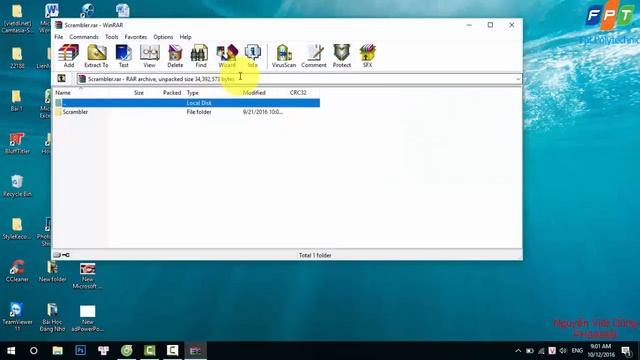The width and height of the screenshot is (640, 360).
Task: Click the TeamViewer 11 desktop icon
Action: (16, 317)
